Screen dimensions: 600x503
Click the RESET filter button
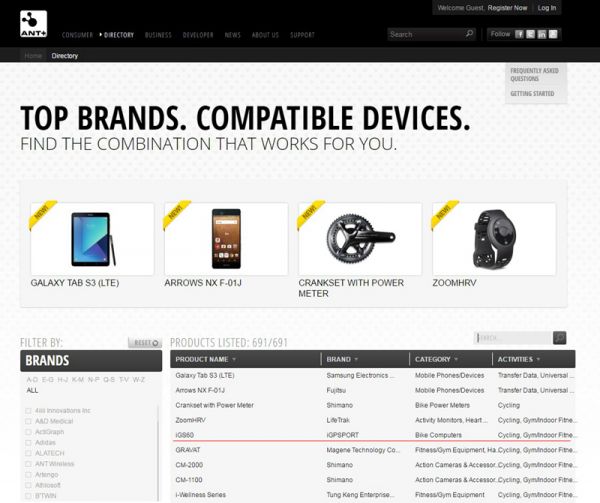(x=145, y=343)
